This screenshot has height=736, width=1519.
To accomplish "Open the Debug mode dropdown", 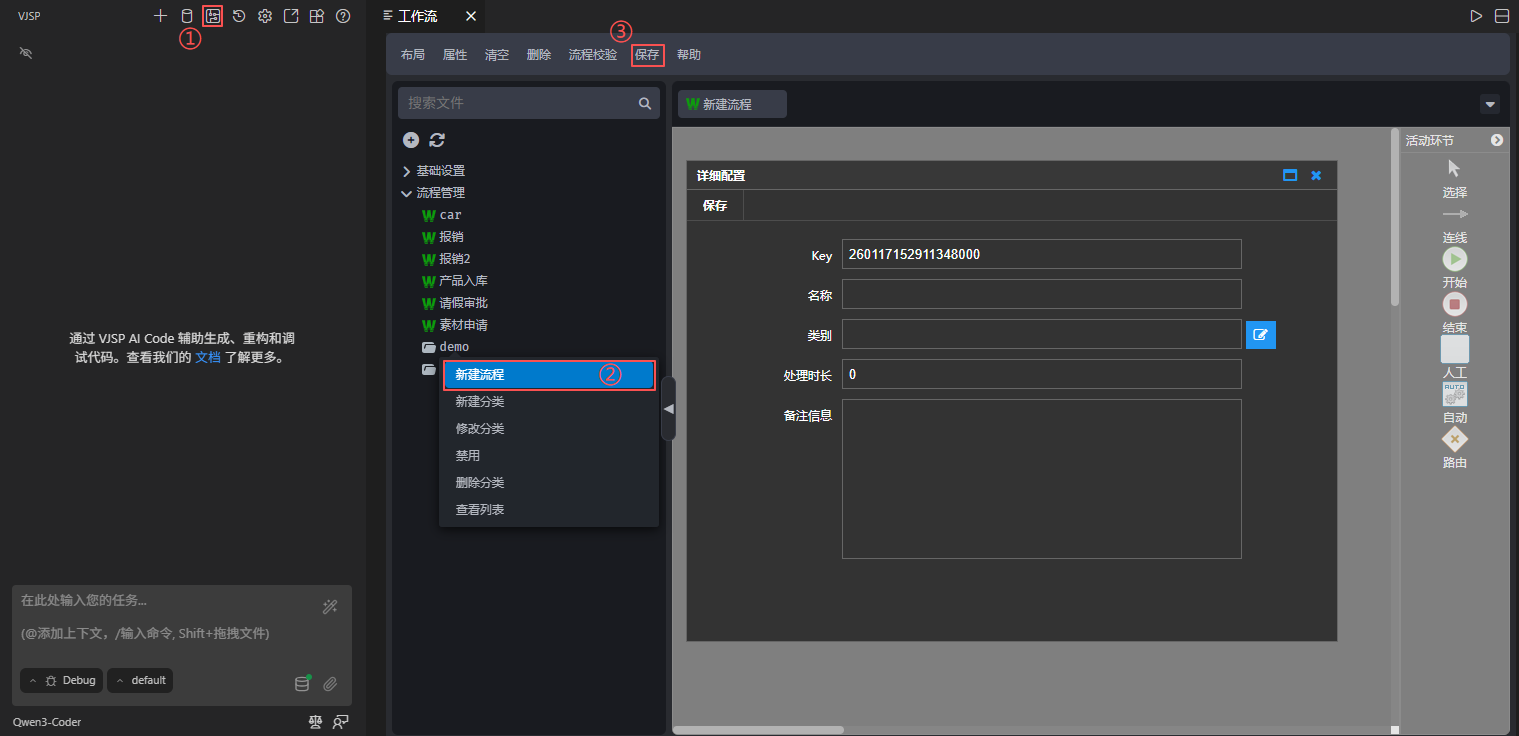I will 62,681.
